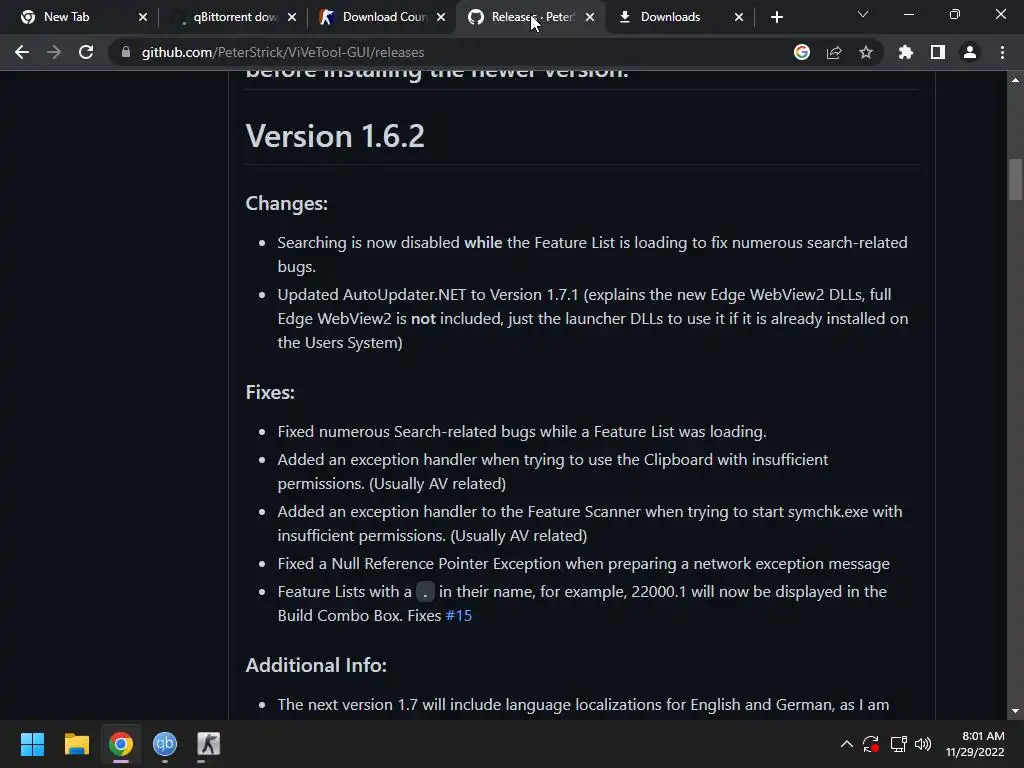Screen dimensions: 1024x768
Task: Open the volume speaker control
Action: (923, 744)
